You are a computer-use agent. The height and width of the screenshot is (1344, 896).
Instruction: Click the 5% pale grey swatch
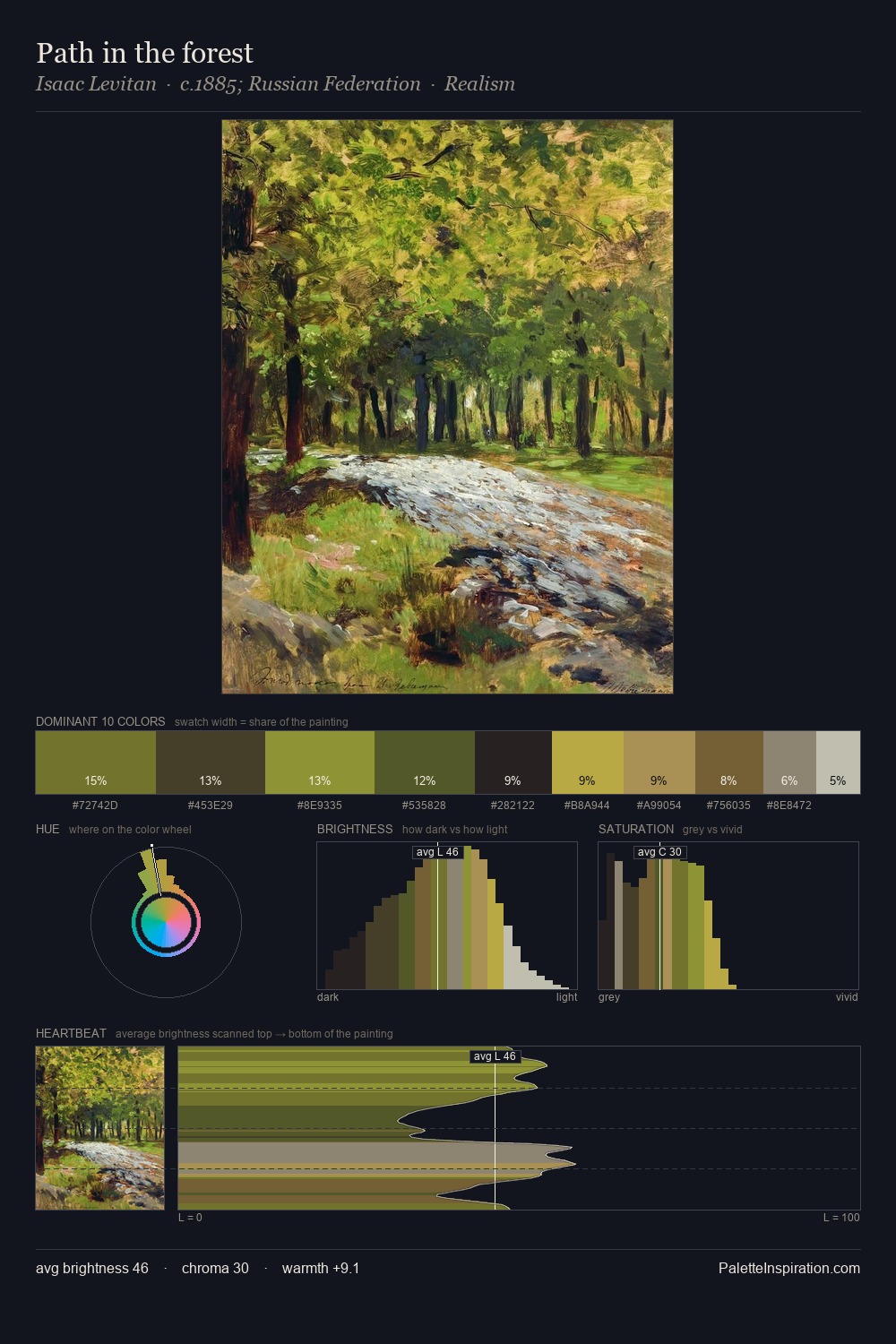tap(838, 762)
